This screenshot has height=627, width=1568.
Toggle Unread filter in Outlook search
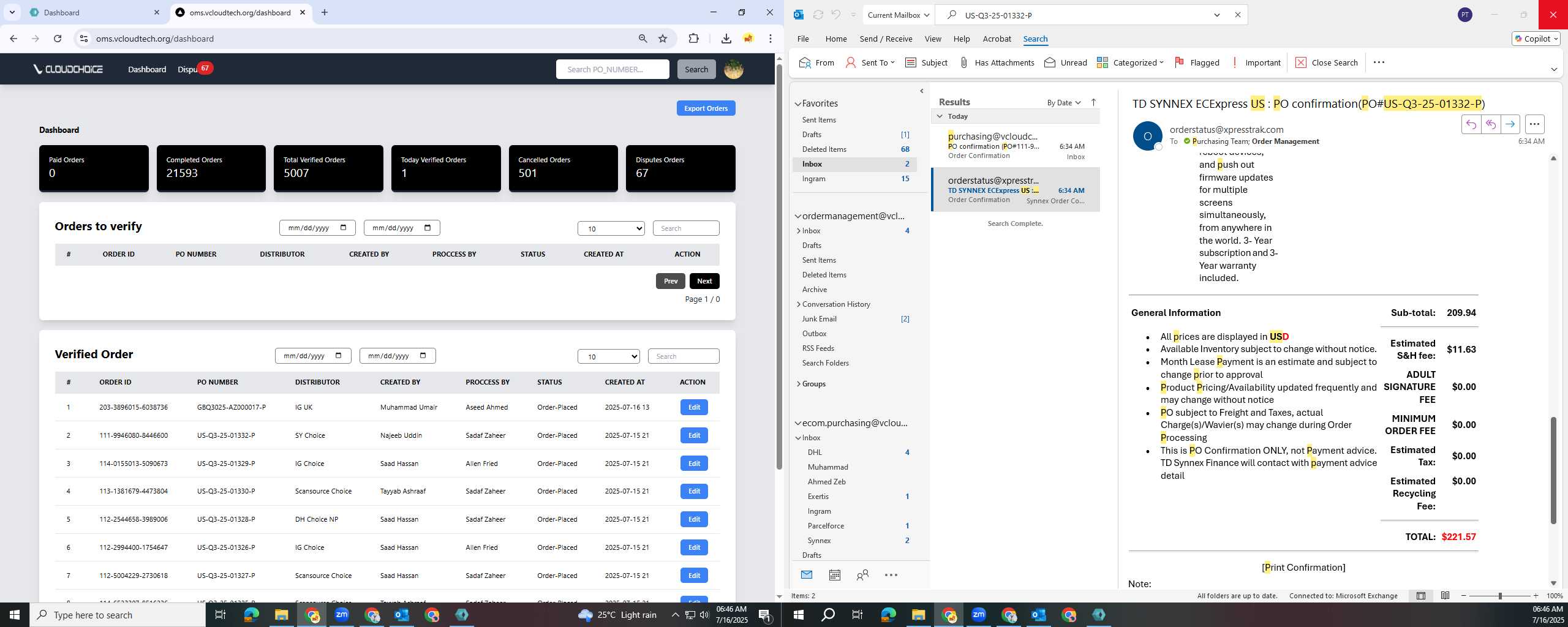click(1066, 62)
